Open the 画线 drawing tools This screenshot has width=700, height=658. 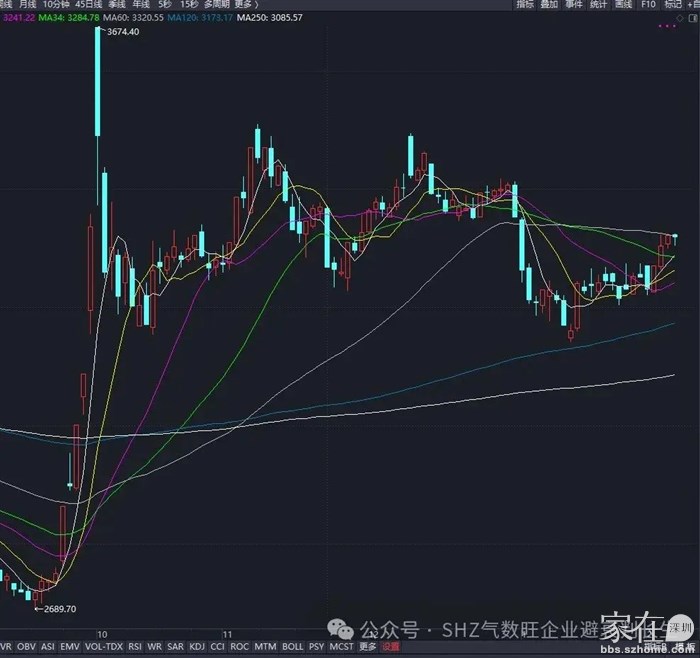tap(623, 5)
